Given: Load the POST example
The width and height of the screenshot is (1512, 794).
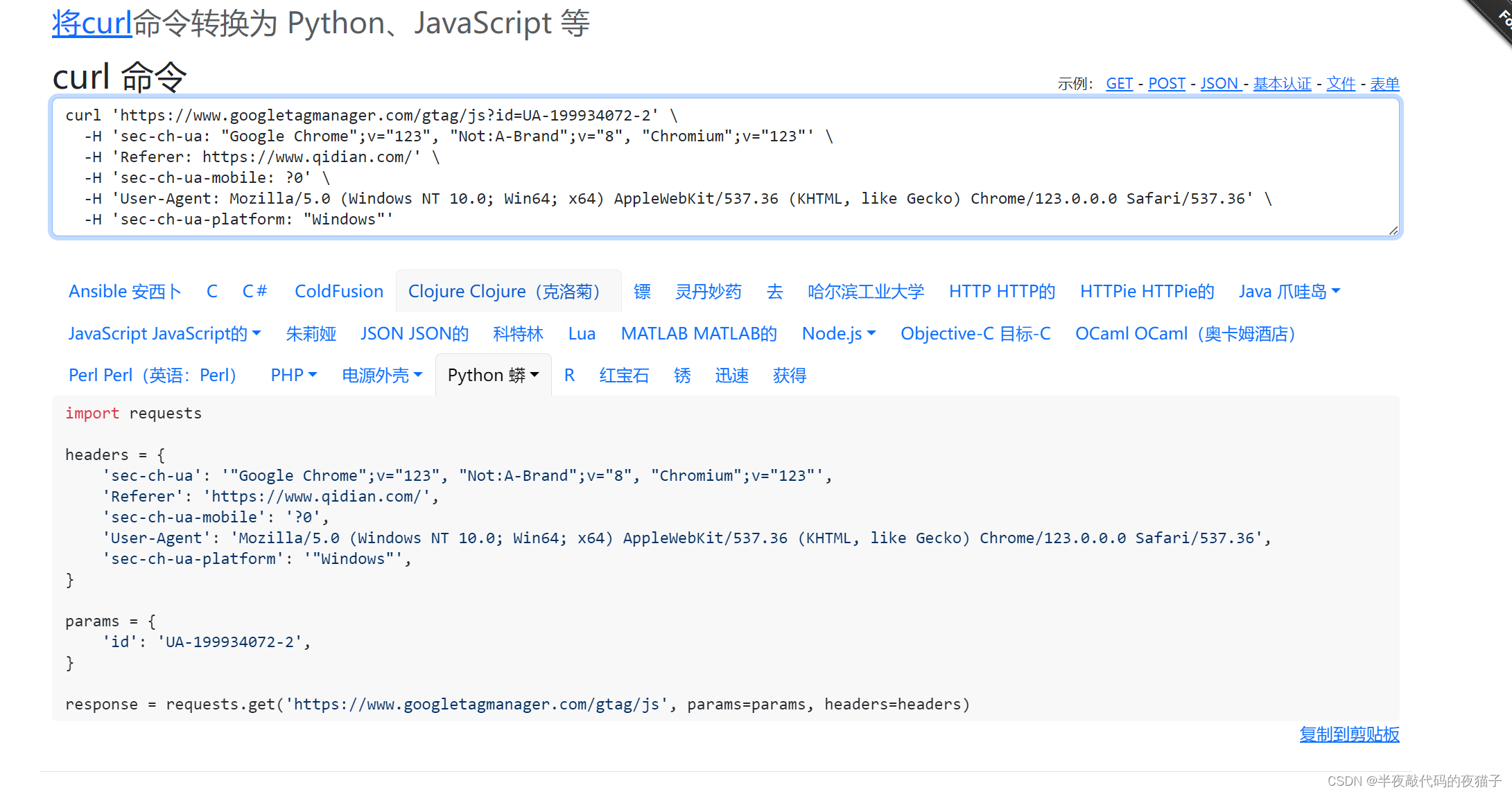Looking at the screenshot, I should (x=1167, y=84).
